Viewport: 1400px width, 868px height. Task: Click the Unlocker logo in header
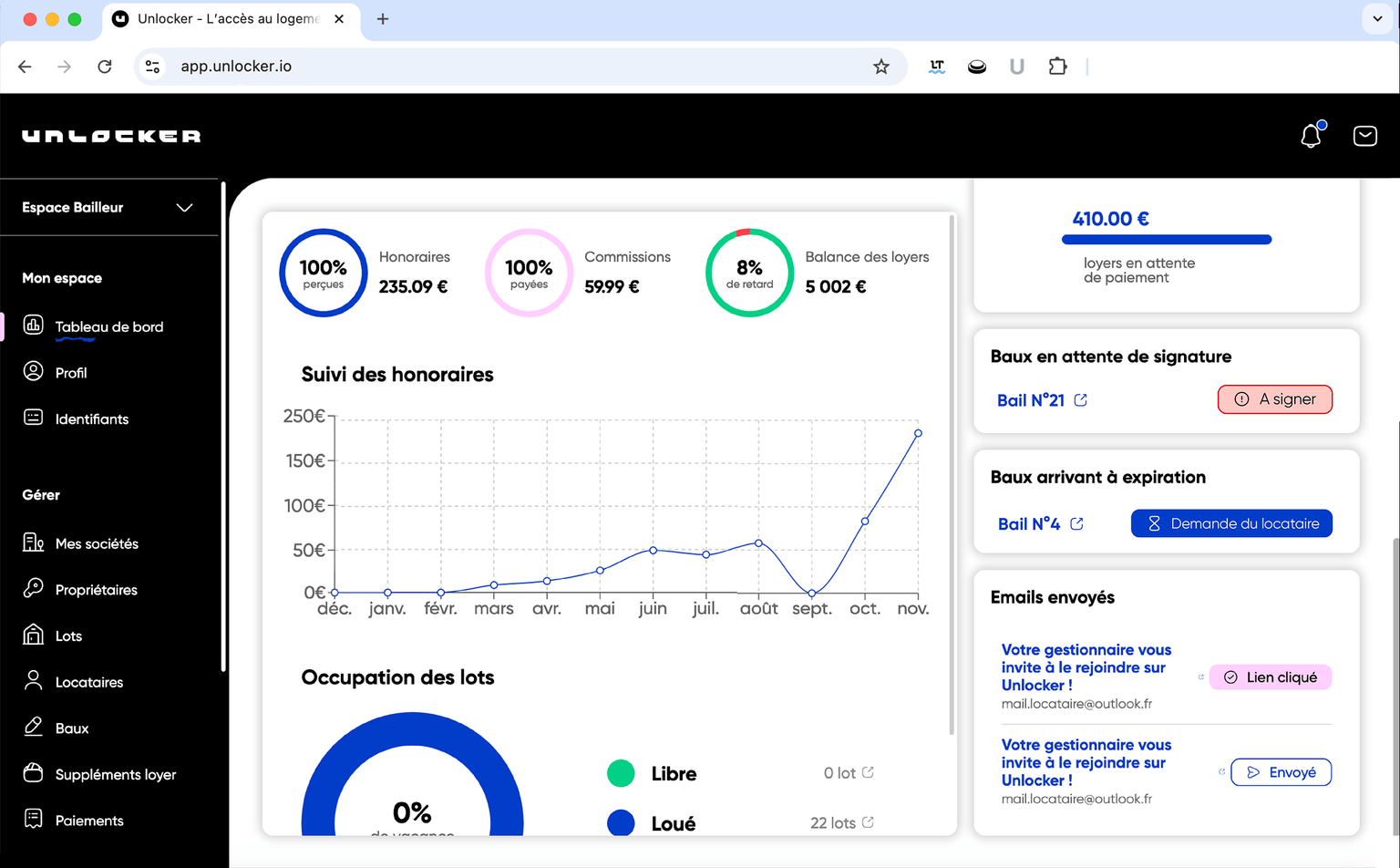(x=111, y=136)
